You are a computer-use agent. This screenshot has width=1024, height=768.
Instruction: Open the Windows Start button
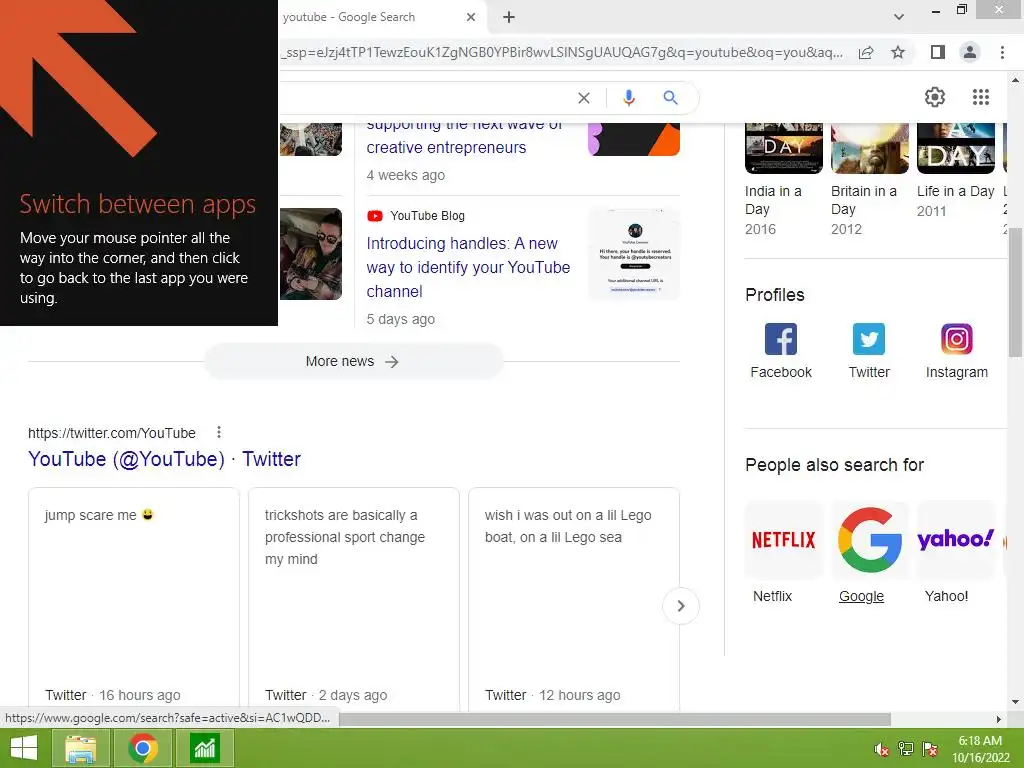pyautogui.click(x=24, y=748)
